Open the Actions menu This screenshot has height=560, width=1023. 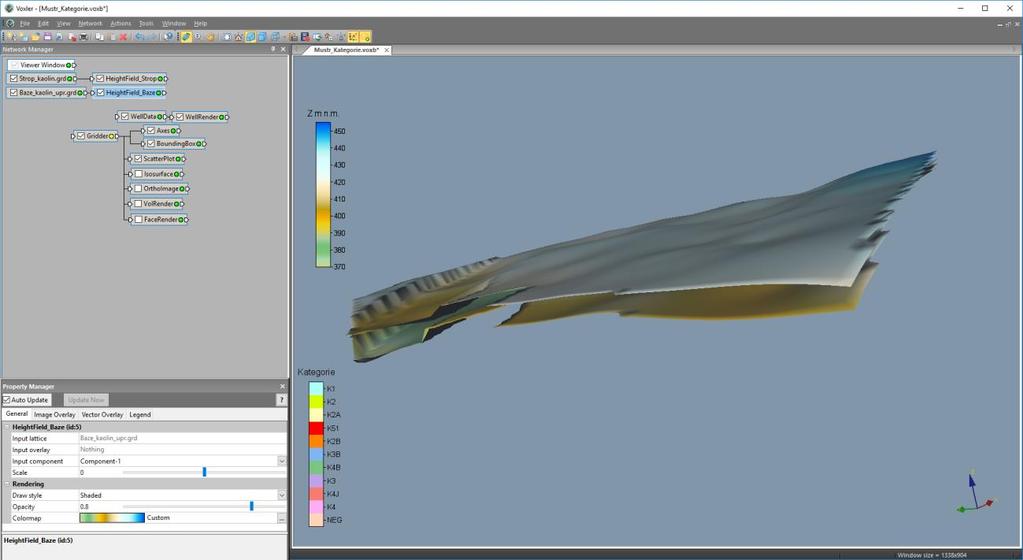click(121, 23)
